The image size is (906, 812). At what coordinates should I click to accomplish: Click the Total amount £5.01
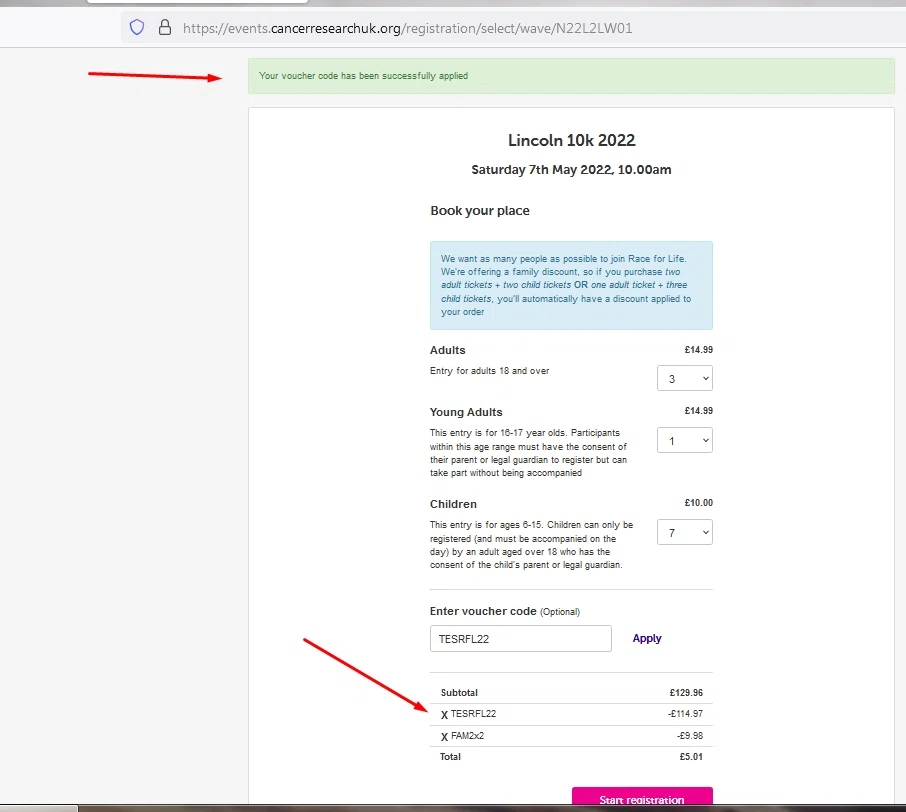(x=691, y=757)
